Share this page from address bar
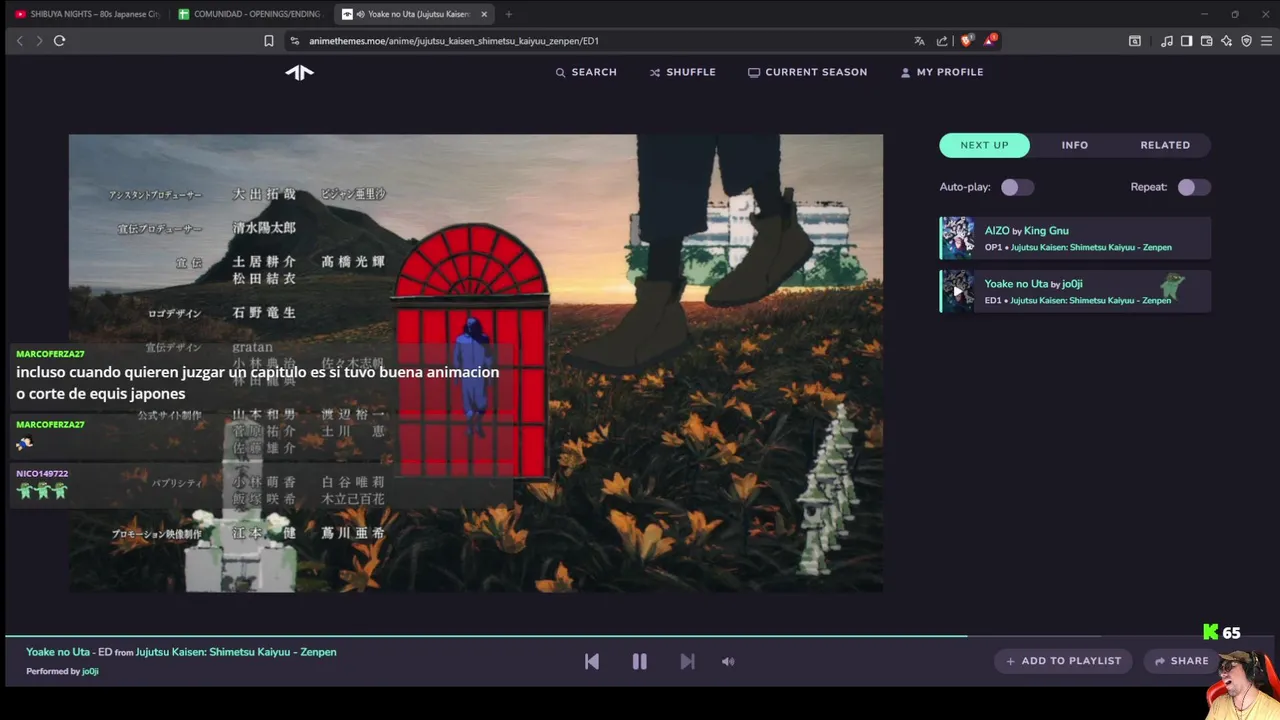 click(x=942, y=41)
